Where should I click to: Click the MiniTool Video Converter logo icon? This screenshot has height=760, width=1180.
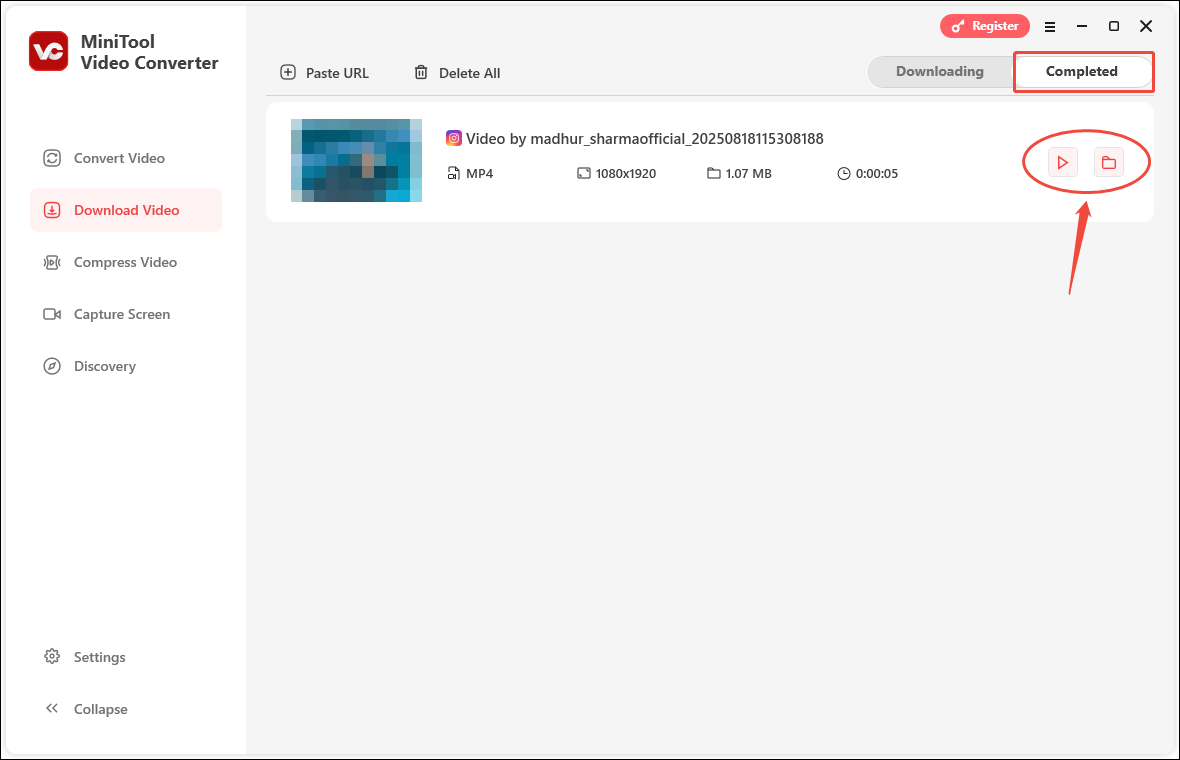pos(49,51)
